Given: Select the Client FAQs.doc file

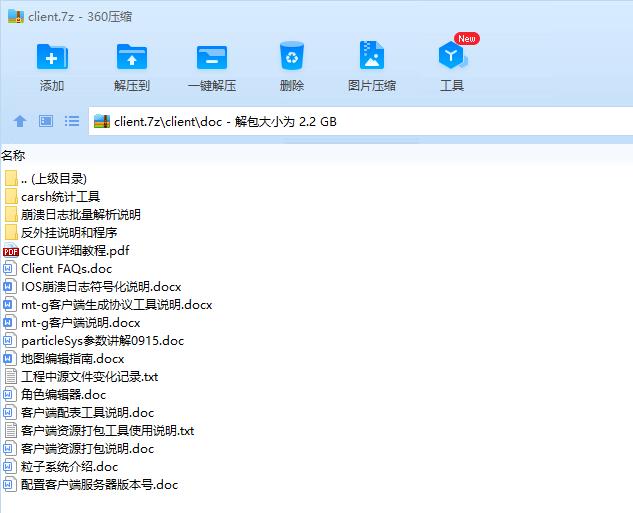Looking at the screenshot, I should 66,269.
